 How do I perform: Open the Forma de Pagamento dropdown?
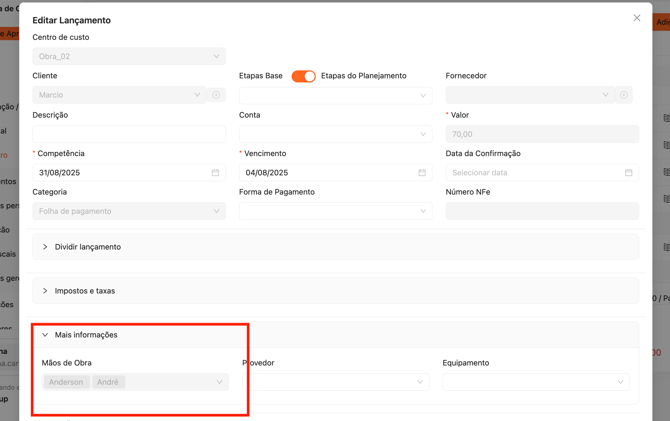(x=335, y=211)
